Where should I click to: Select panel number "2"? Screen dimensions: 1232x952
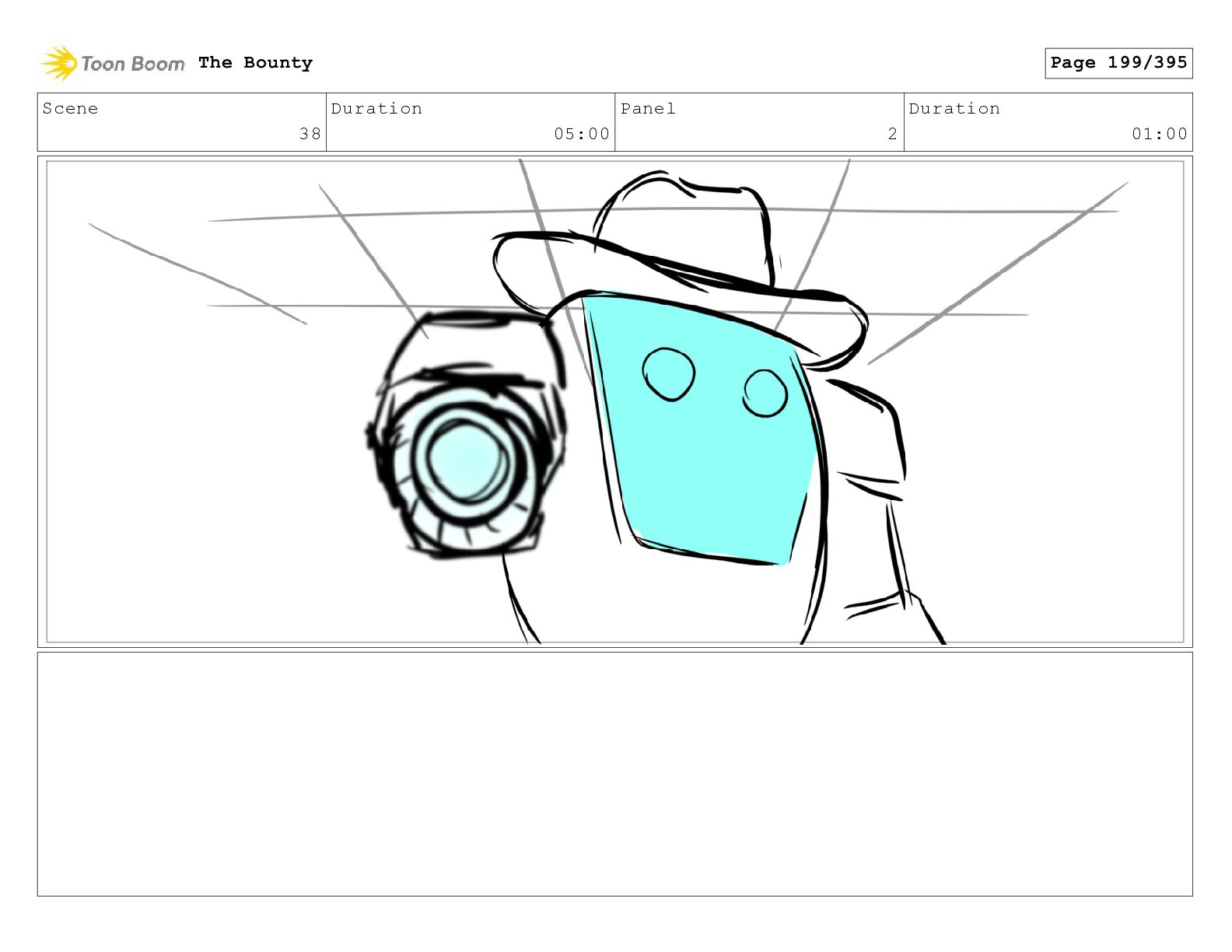(893, 134)
